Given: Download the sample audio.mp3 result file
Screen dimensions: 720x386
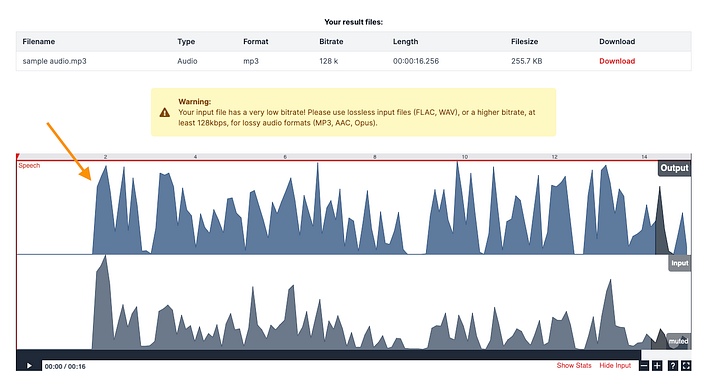Looking at the screenshot, I should click(x=617, y=61).
